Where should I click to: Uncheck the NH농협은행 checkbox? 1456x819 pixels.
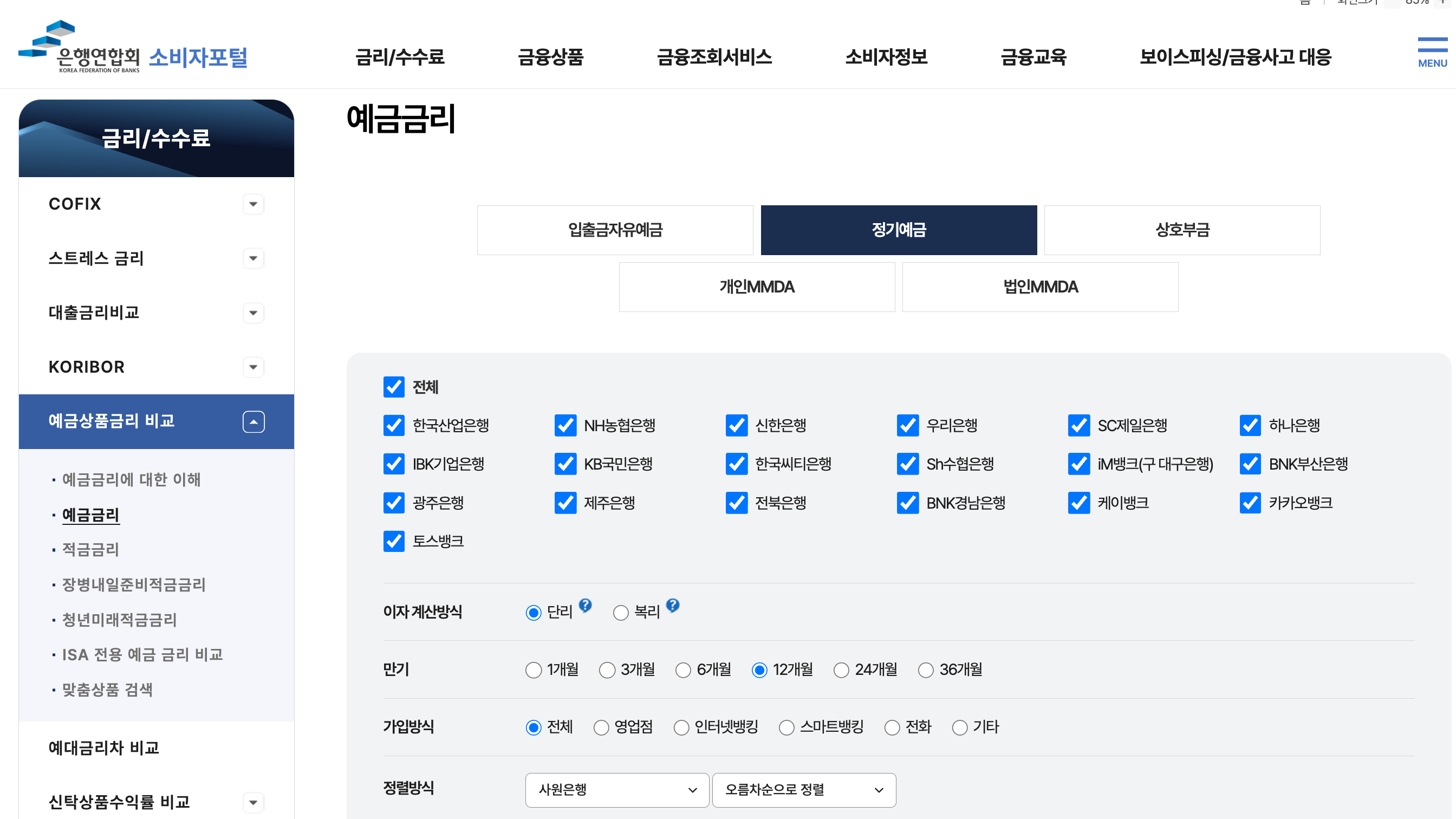click(x=565, y=426)
